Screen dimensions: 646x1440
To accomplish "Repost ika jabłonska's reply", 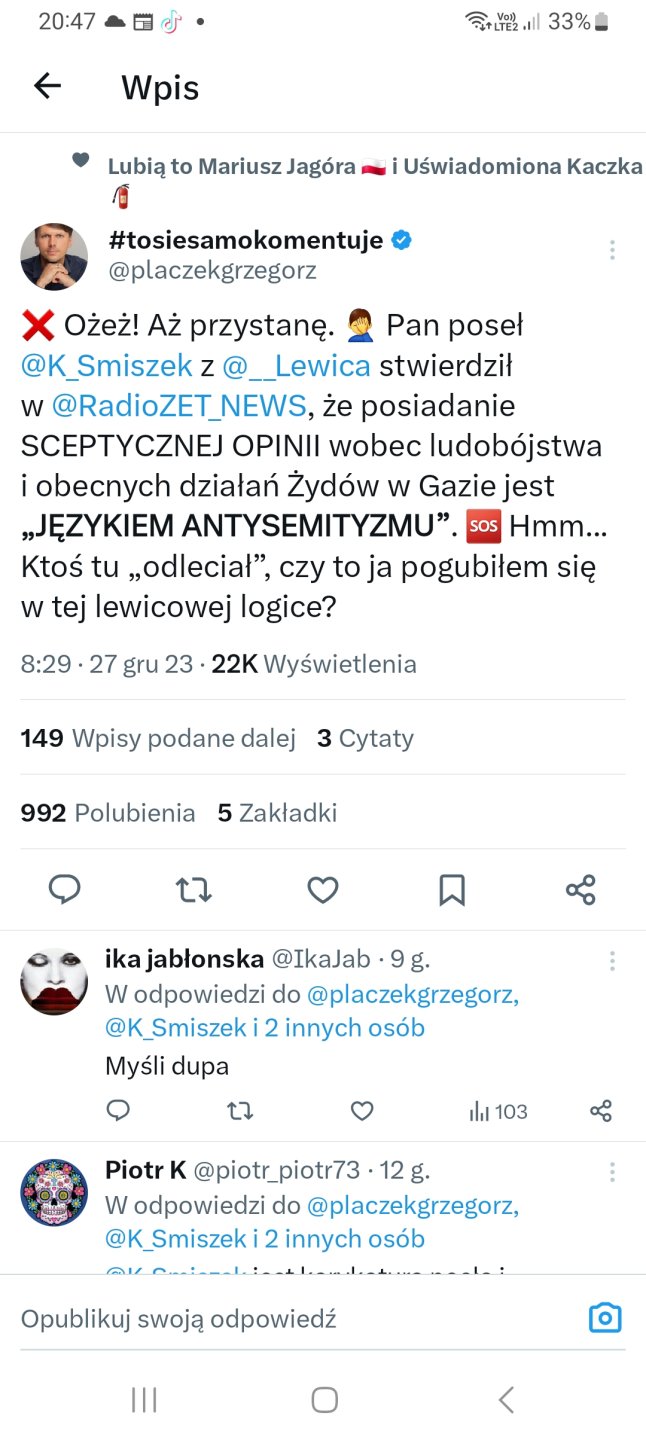I will [x=240, y=1111].
